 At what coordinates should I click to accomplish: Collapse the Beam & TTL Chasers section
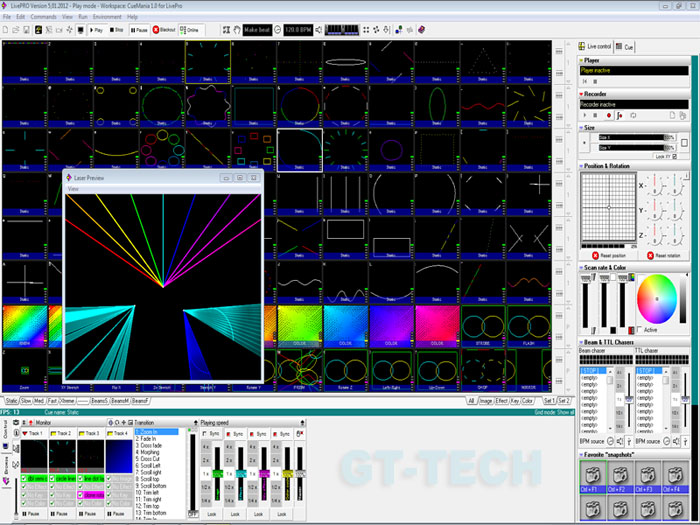pos(581,342)
